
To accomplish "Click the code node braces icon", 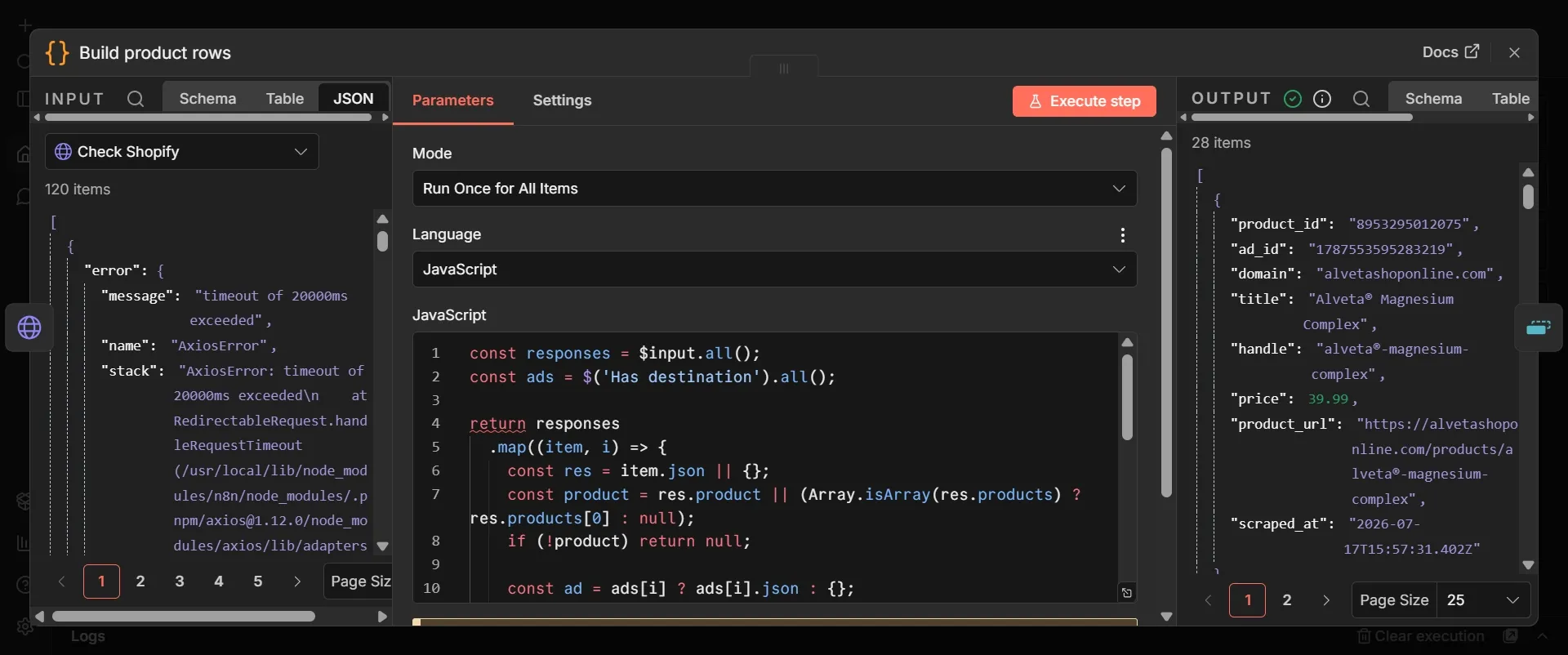I will pos(57,53).
